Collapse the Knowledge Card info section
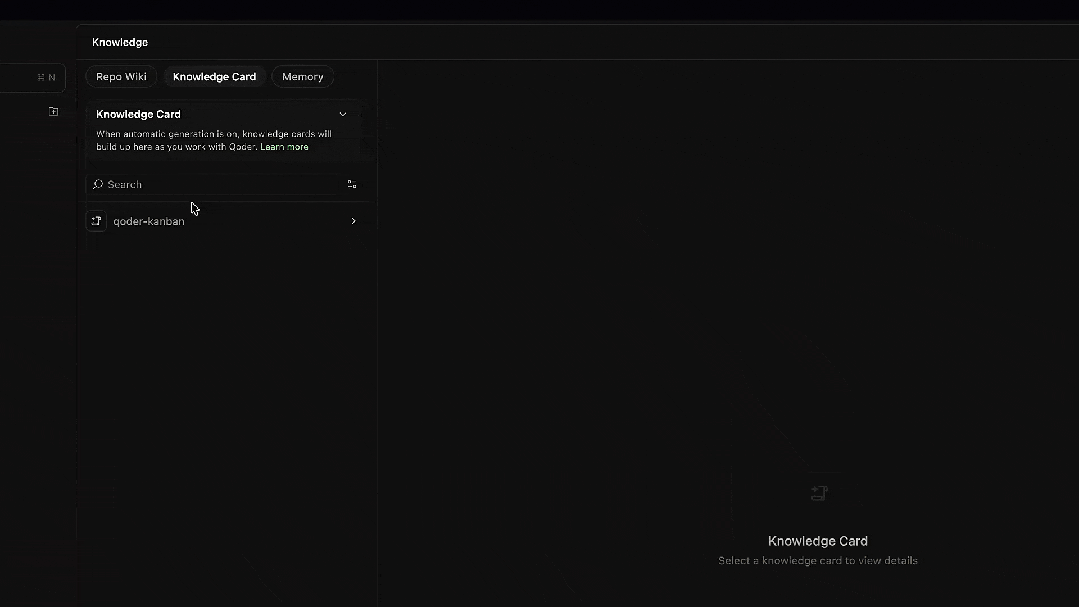This screenshot has height=607, width=1079. 343,114
